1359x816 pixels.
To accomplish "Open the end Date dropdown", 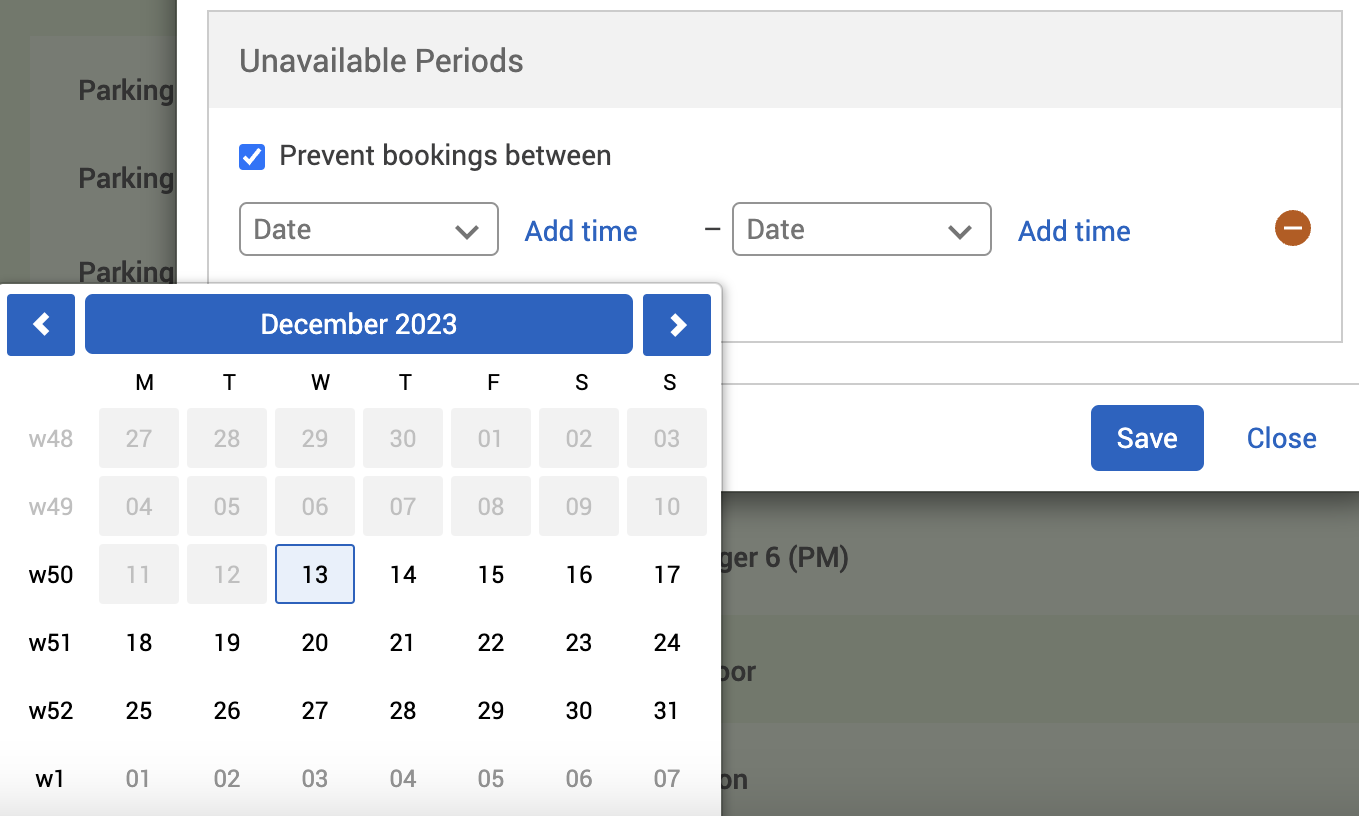I will 861,230.
